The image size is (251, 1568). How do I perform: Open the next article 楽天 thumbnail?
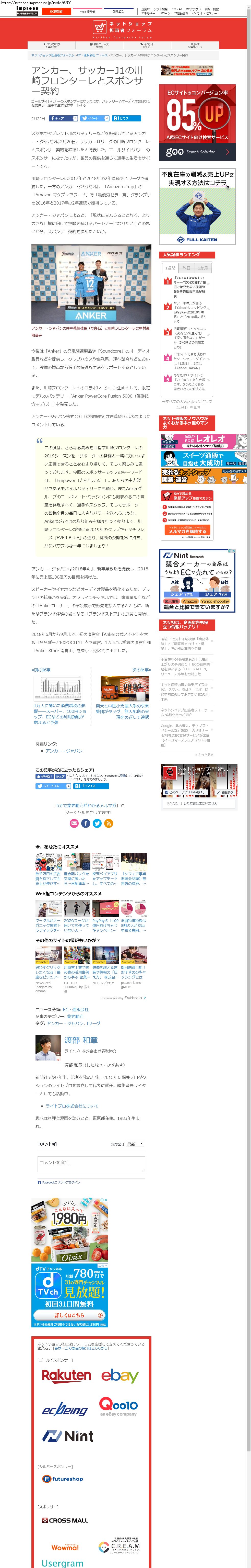pyautogui.click(x=124, y=689)
